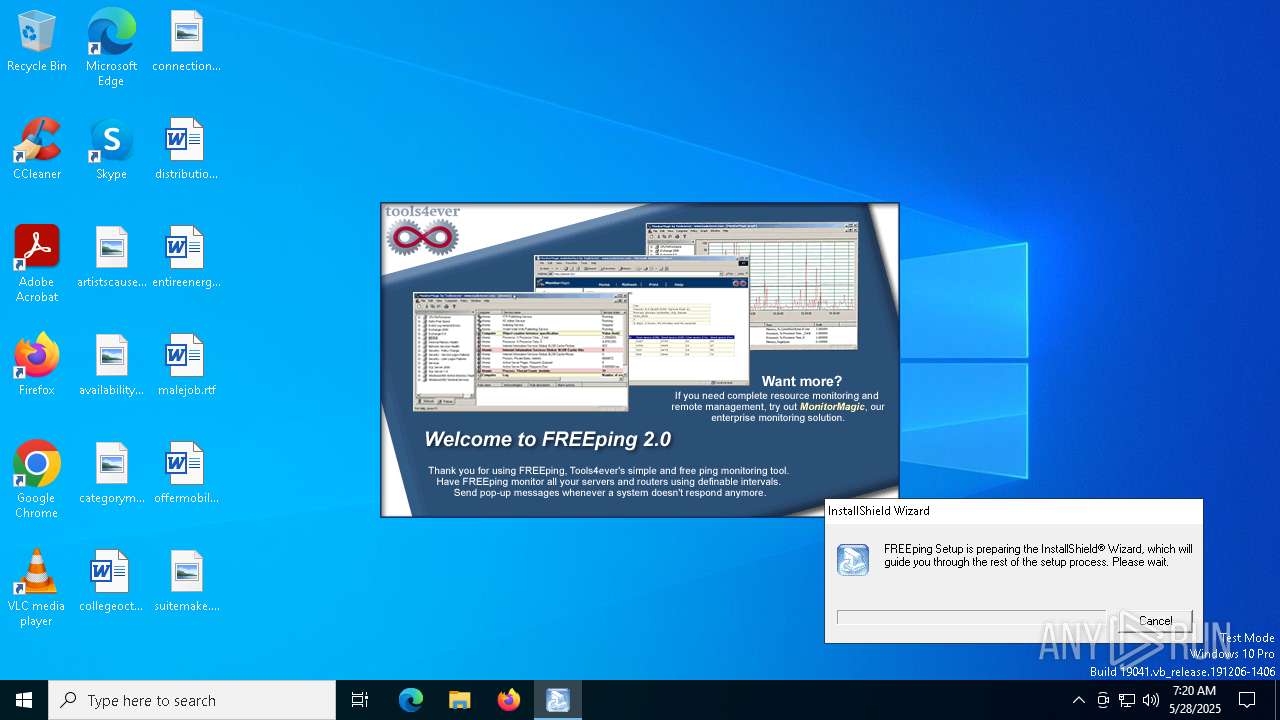Screen dimensions: 1280x720
Task: Launch Microsoft Edge from desktop shortcut
Action: pos(111,48)
